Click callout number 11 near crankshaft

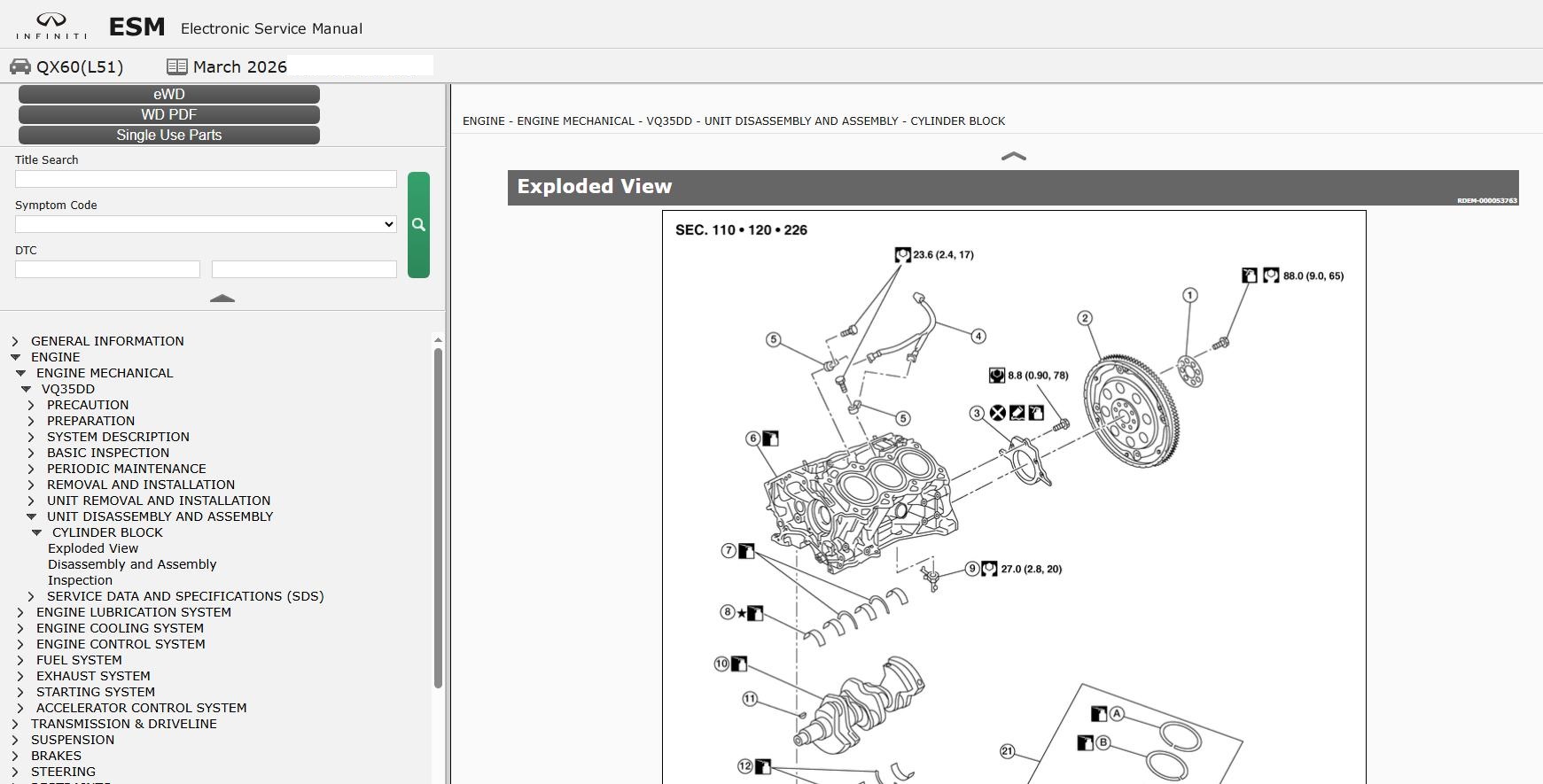tap(750, 699)
